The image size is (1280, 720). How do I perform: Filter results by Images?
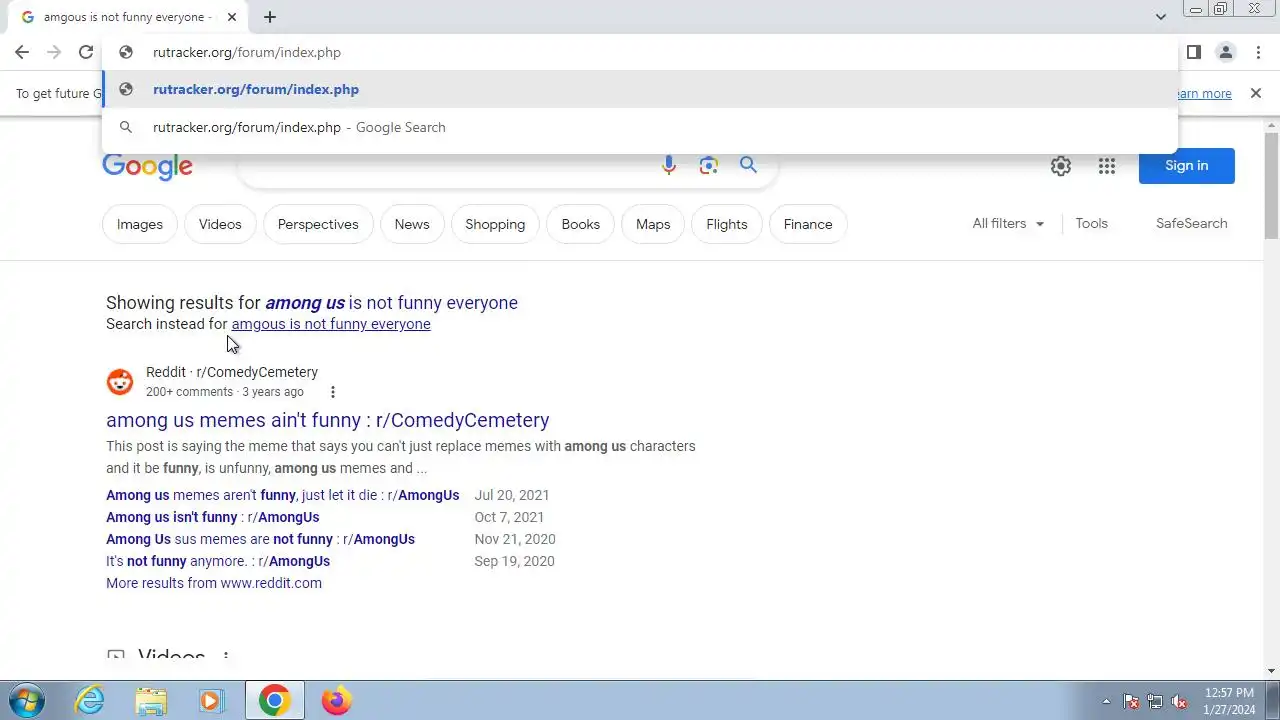[140, 224]
